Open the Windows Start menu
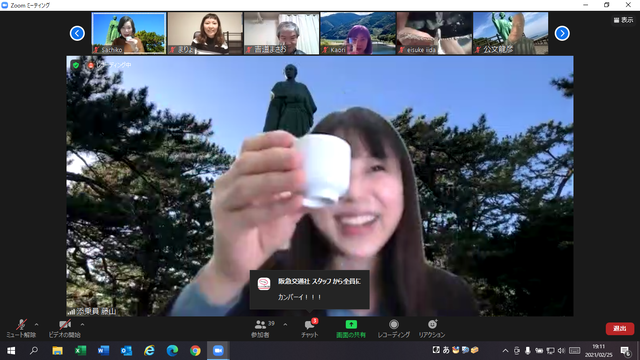Screen dimensions: 640x360 (11, 351)
